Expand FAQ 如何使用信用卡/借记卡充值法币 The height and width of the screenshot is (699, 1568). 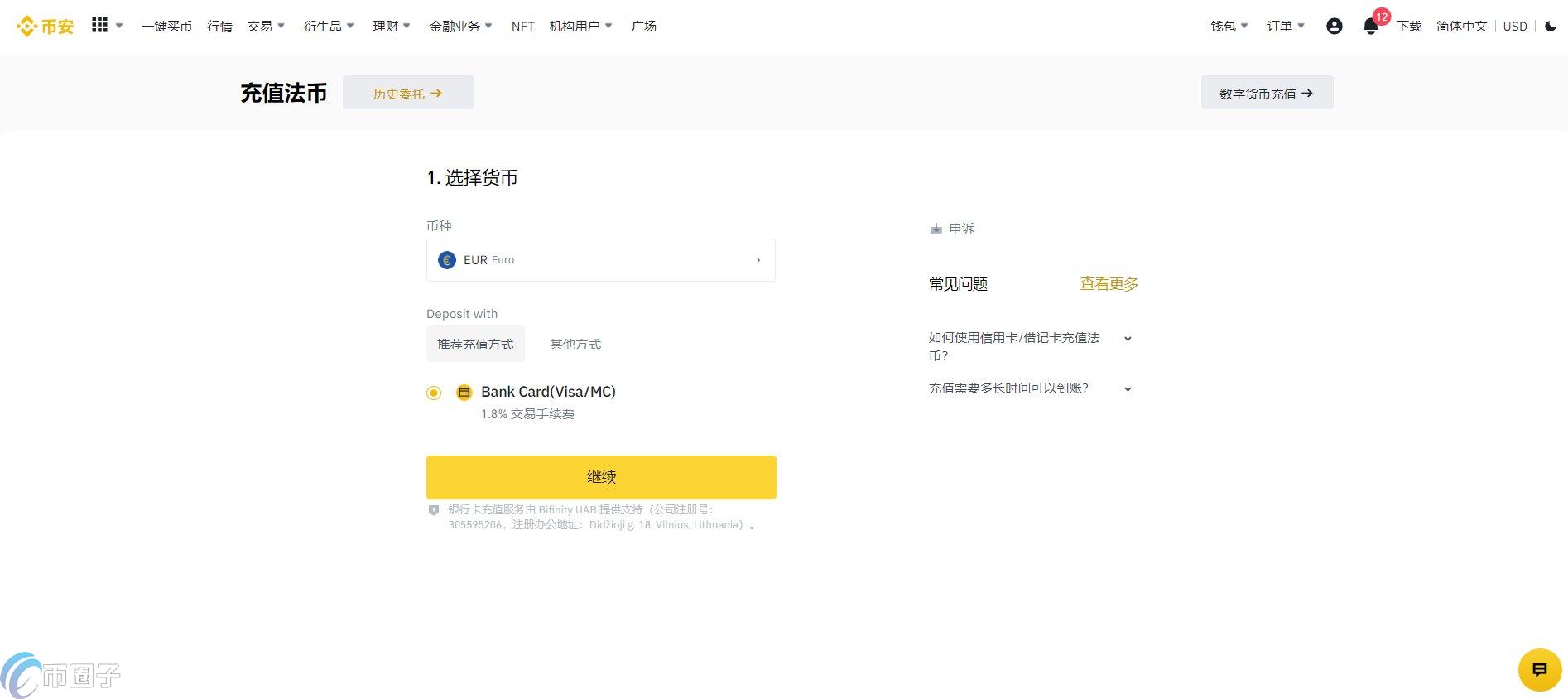(1030, 347)
